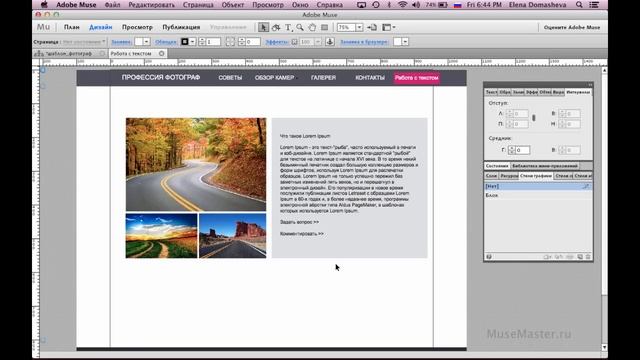
Task: Toggle the effects checkbox icon
Action: tap(294, 42)
